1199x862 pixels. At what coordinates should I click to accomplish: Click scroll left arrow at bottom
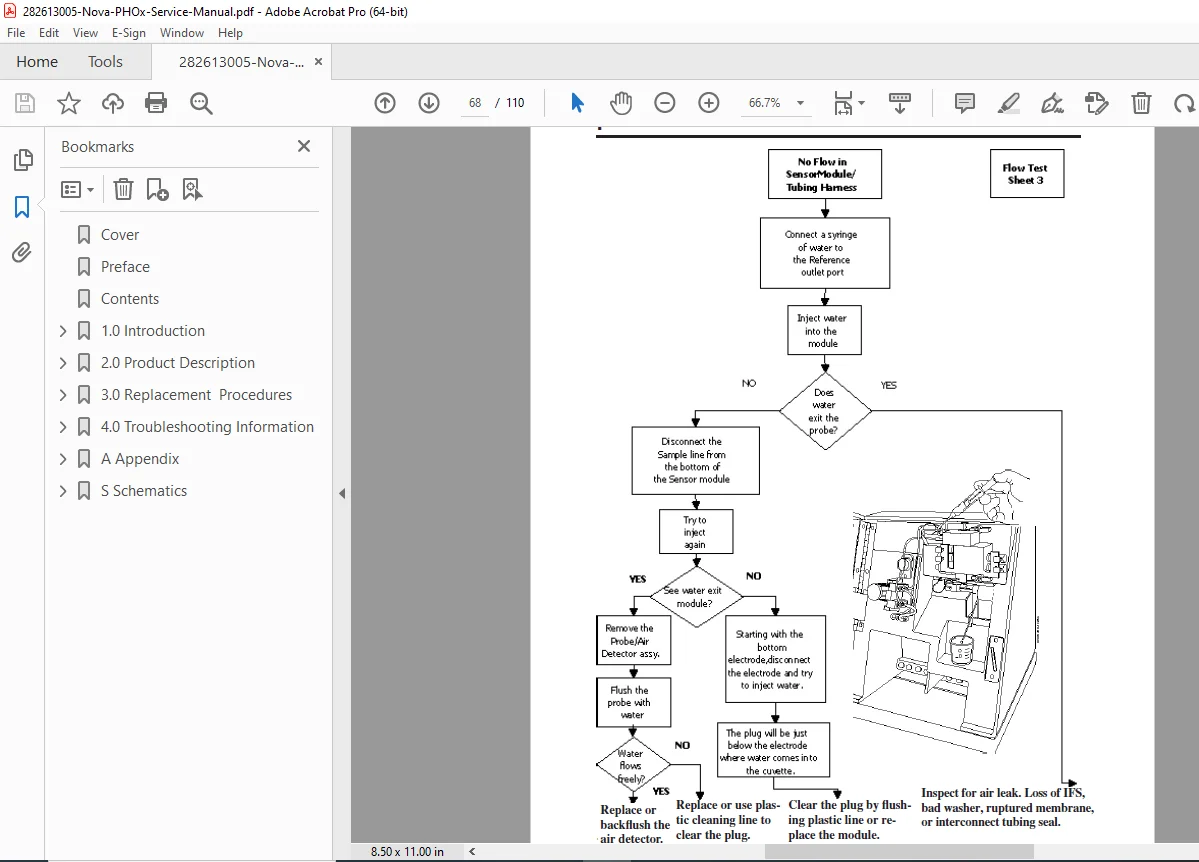pyautogui.click(x=472, y=851)
